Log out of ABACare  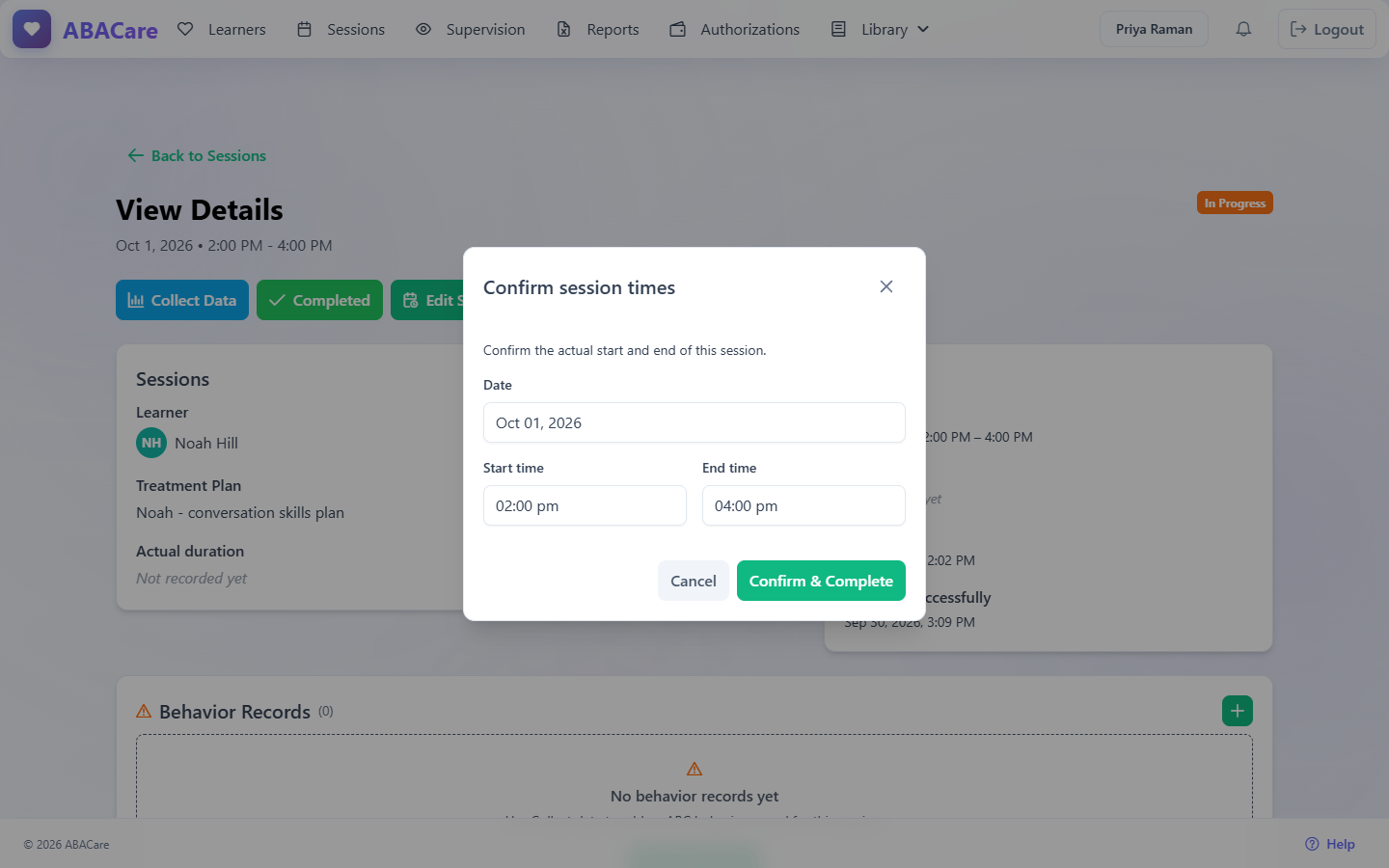tap(1327, 29)
